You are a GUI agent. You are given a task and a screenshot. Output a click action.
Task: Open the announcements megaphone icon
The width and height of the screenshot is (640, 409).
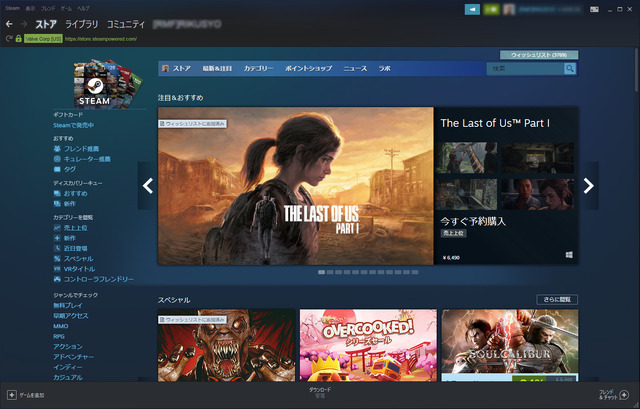[x=472, y=9]
